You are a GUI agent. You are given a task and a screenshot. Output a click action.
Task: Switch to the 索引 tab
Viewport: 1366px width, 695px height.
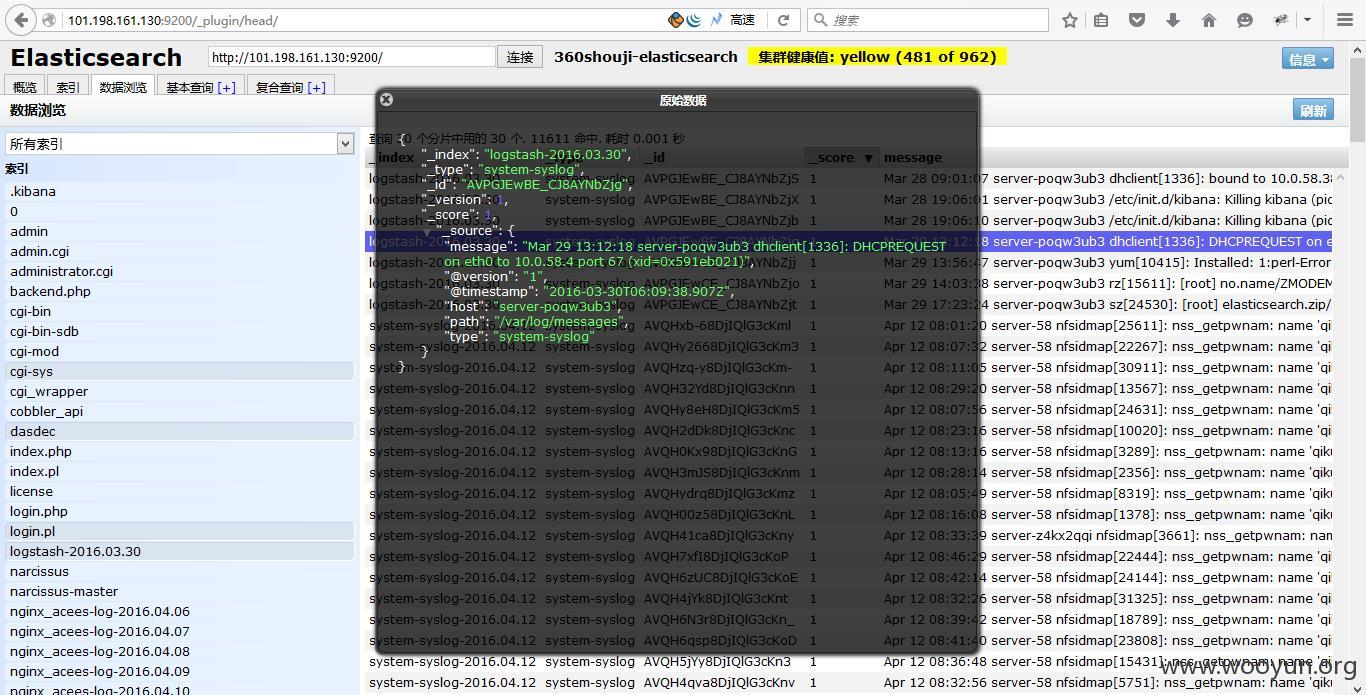pyautogui.click(x=68, y=88)
